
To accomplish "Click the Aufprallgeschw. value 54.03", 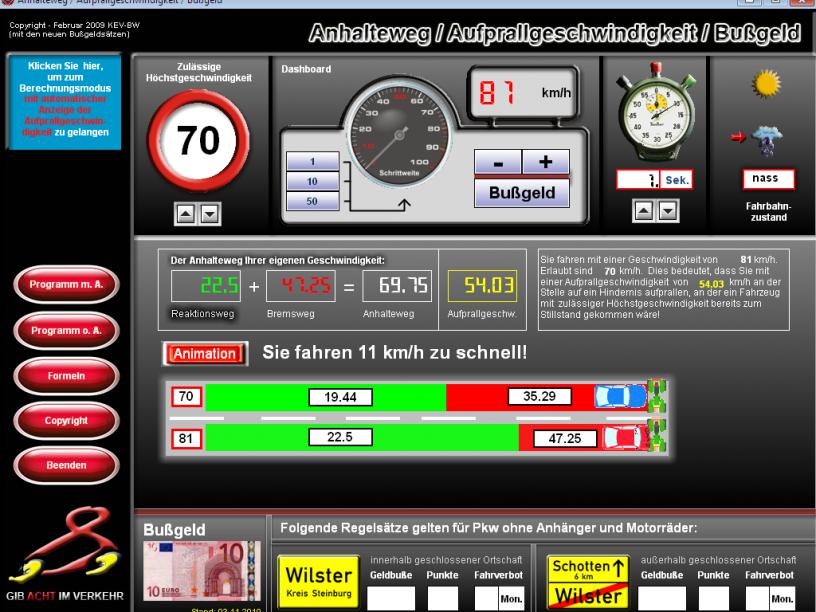I will coord(482,286).
